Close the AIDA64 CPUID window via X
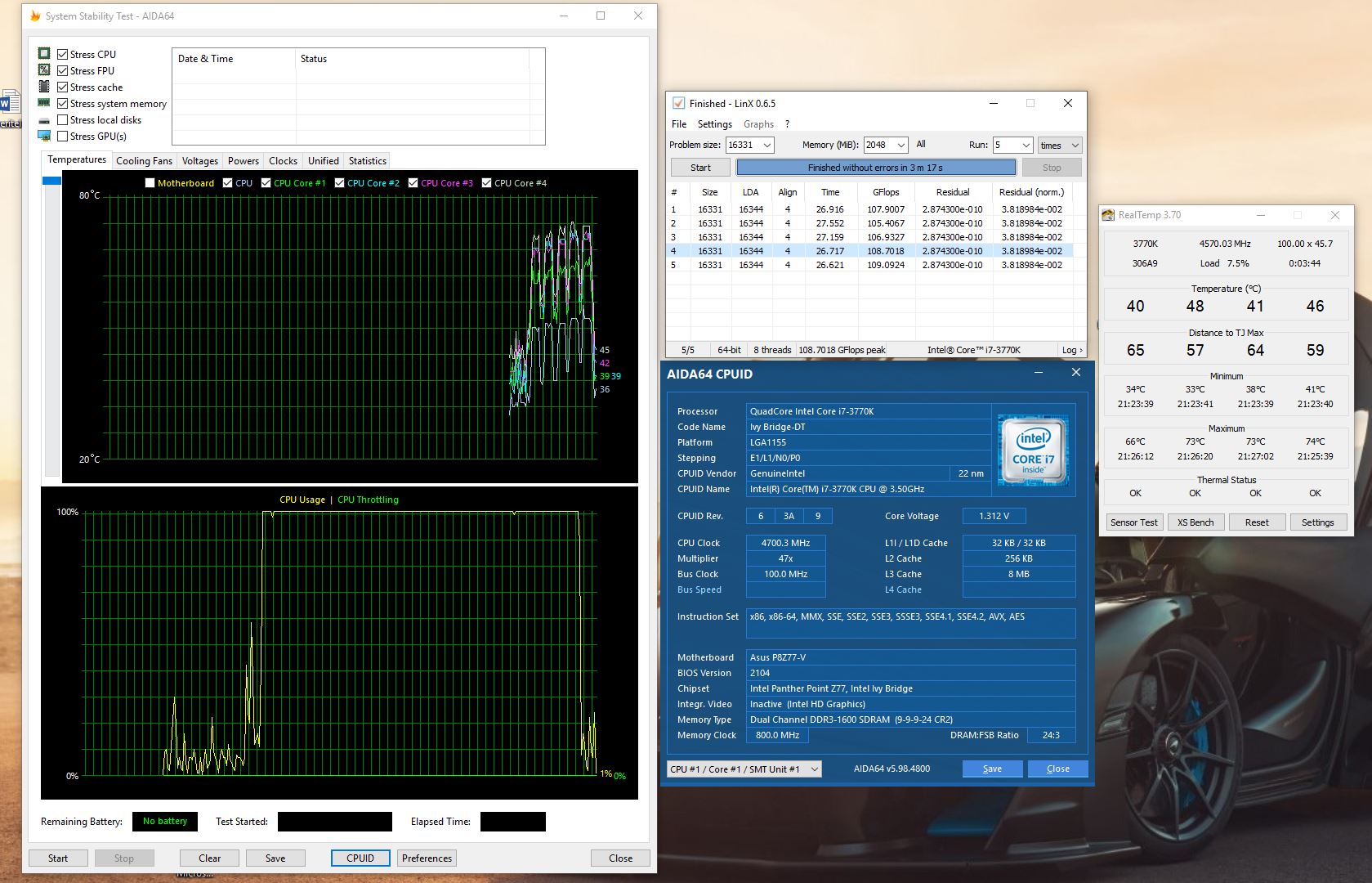Screen dimensions: 1372x883 [1076, 373]
